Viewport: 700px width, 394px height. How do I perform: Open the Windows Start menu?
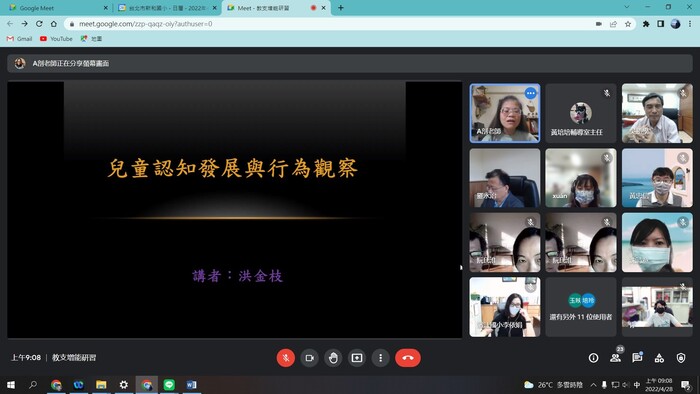click(x=11, y=385)
